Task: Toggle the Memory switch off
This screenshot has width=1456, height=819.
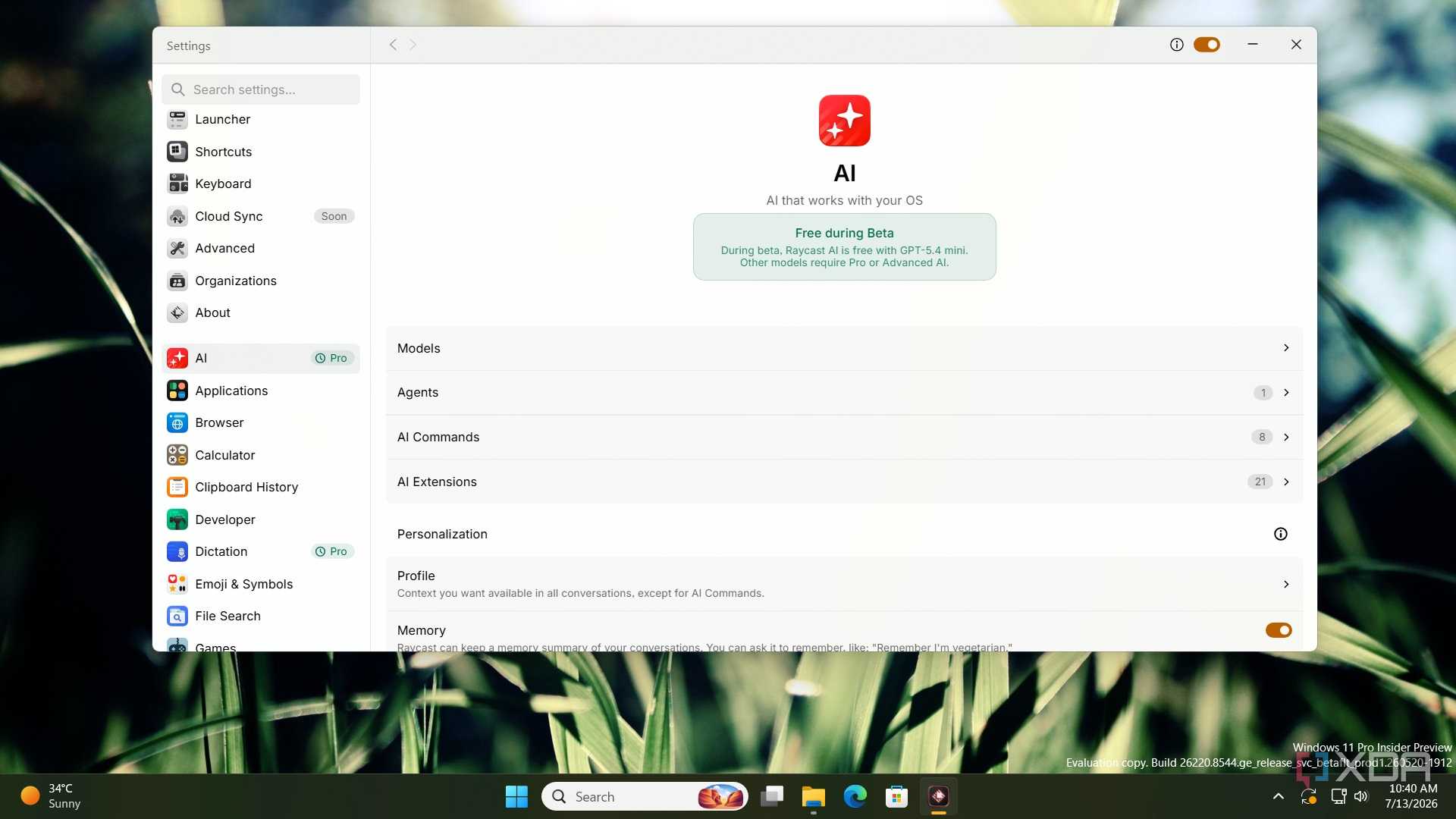Action: click(1279, 630)
